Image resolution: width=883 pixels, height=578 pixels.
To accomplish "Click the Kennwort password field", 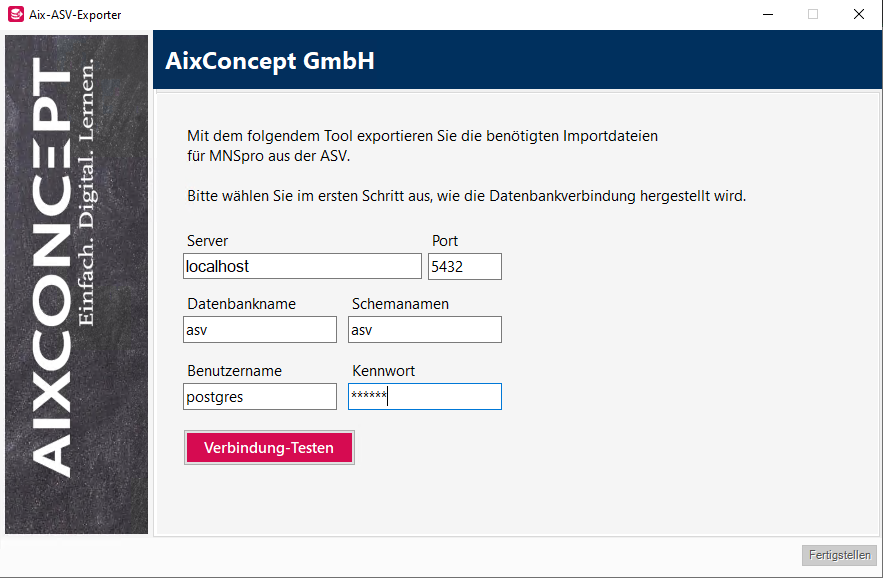I will [425, 397].
